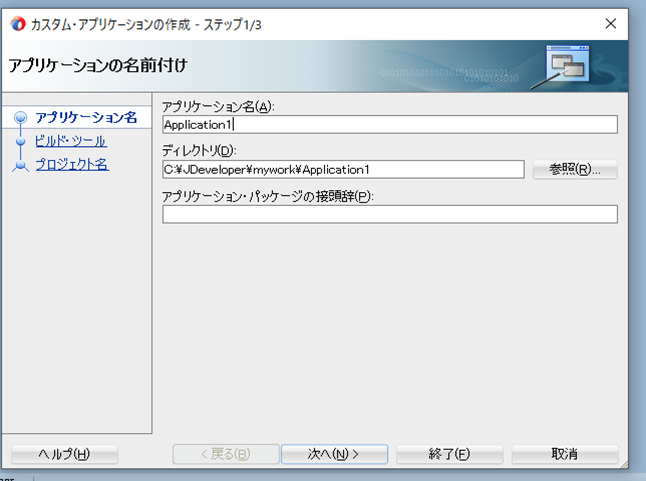Cancel the wizard with 取消 button

564,454
